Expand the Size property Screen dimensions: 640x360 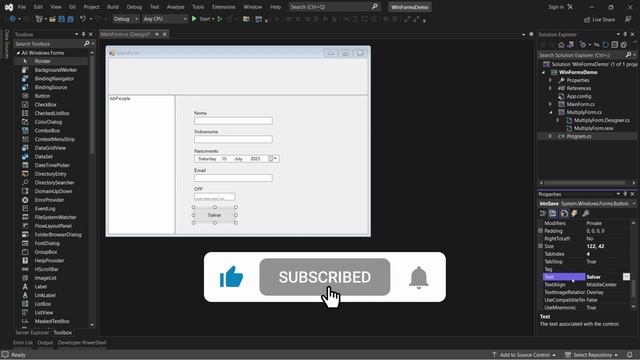(x=540, y=246)
